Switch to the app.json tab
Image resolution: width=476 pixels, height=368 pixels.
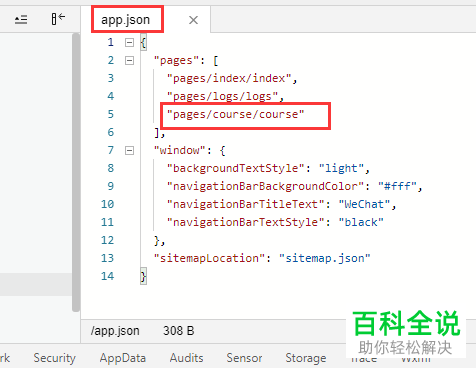pos(125,20)
